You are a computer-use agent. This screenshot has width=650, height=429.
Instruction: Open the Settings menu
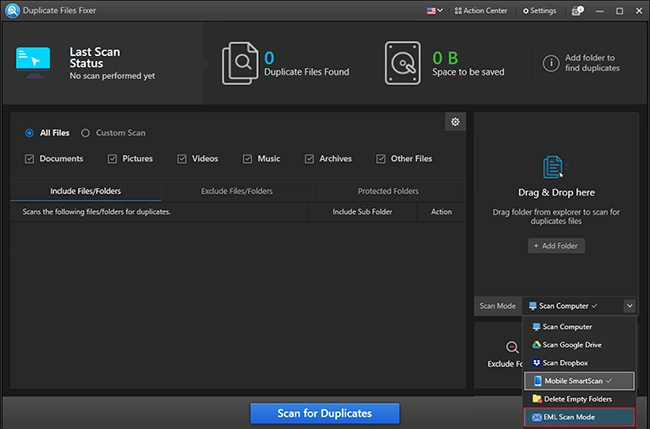point(539,11)
